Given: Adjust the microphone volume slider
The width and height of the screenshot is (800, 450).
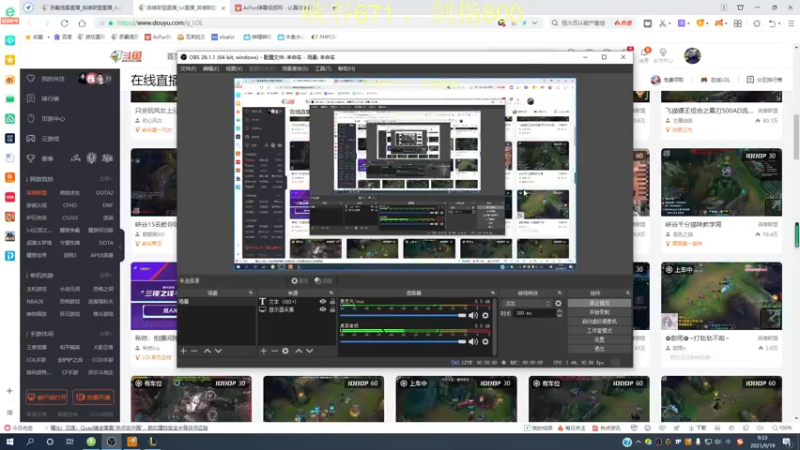Looking at the screenshot, I should pos(403,315).
